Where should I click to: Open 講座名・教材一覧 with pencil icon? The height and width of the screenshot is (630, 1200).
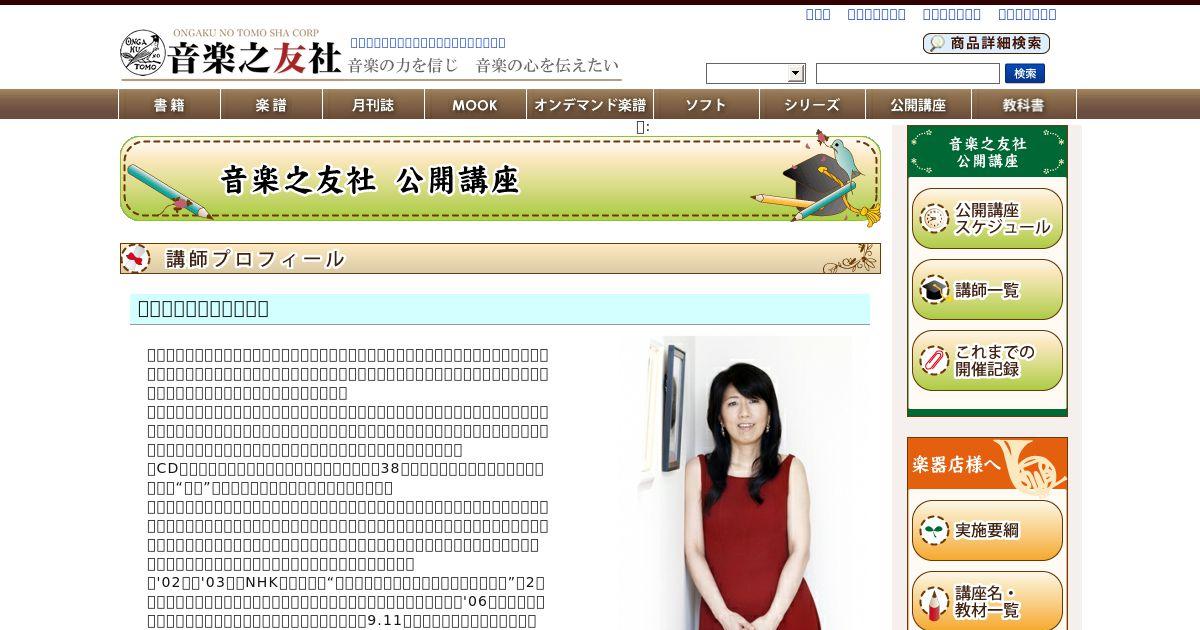tap(987, 601)
